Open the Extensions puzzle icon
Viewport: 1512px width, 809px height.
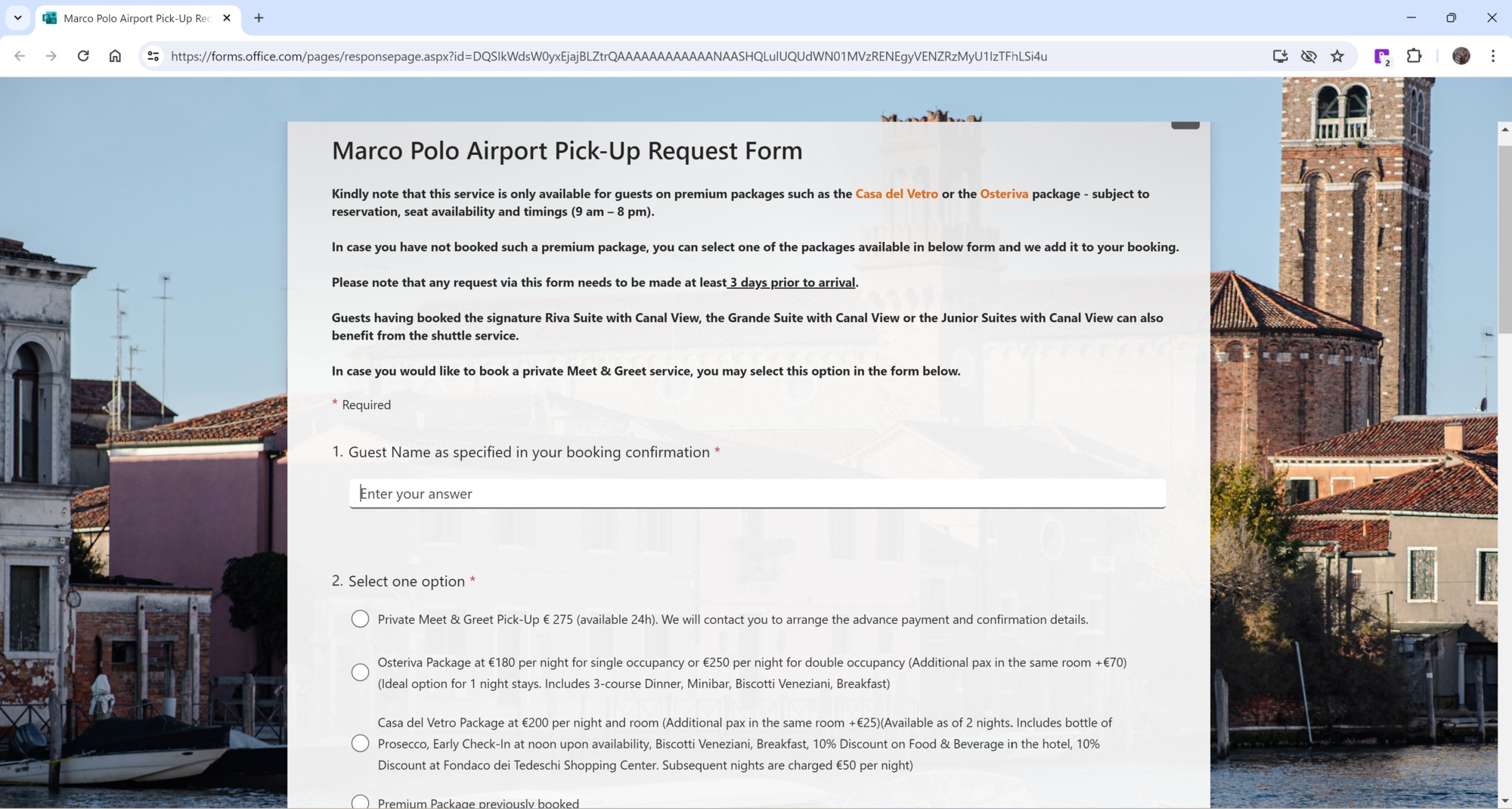(1414, 56)
